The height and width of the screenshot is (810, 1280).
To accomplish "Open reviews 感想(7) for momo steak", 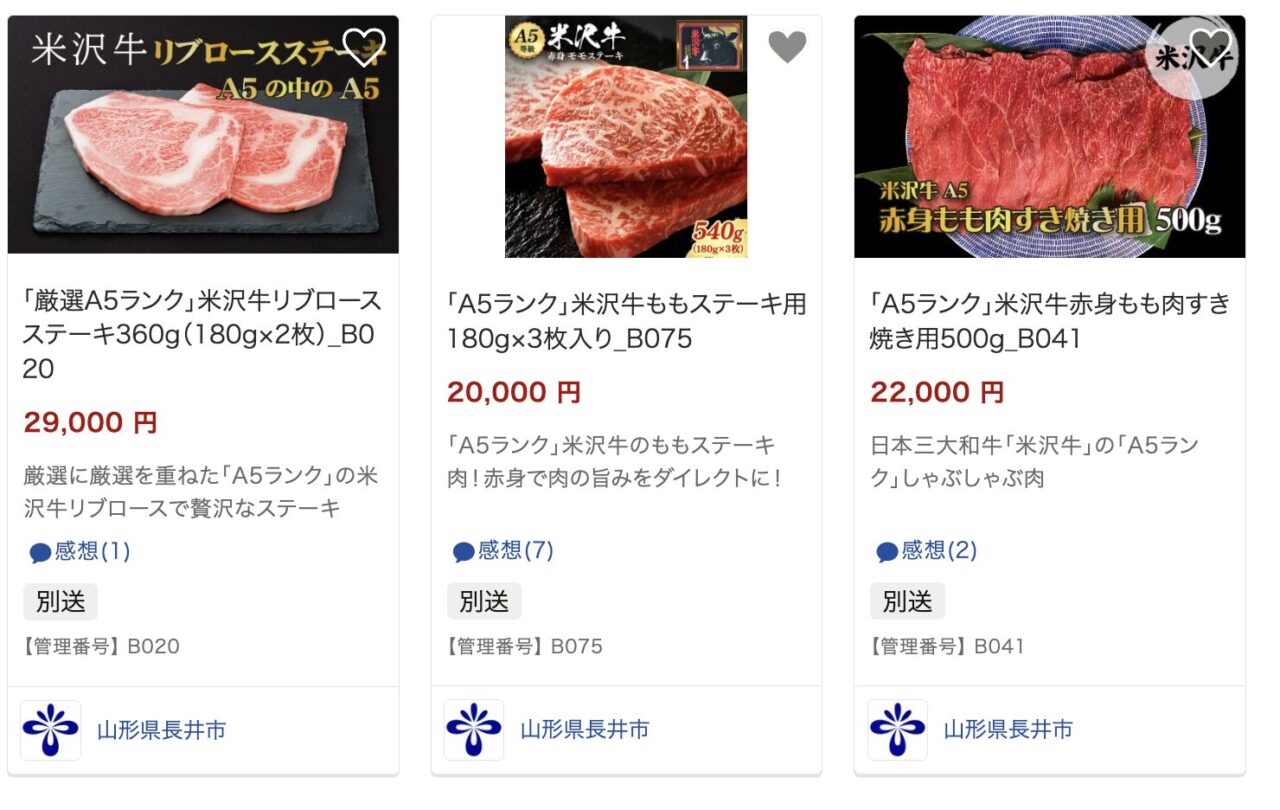I will point(503,551).
